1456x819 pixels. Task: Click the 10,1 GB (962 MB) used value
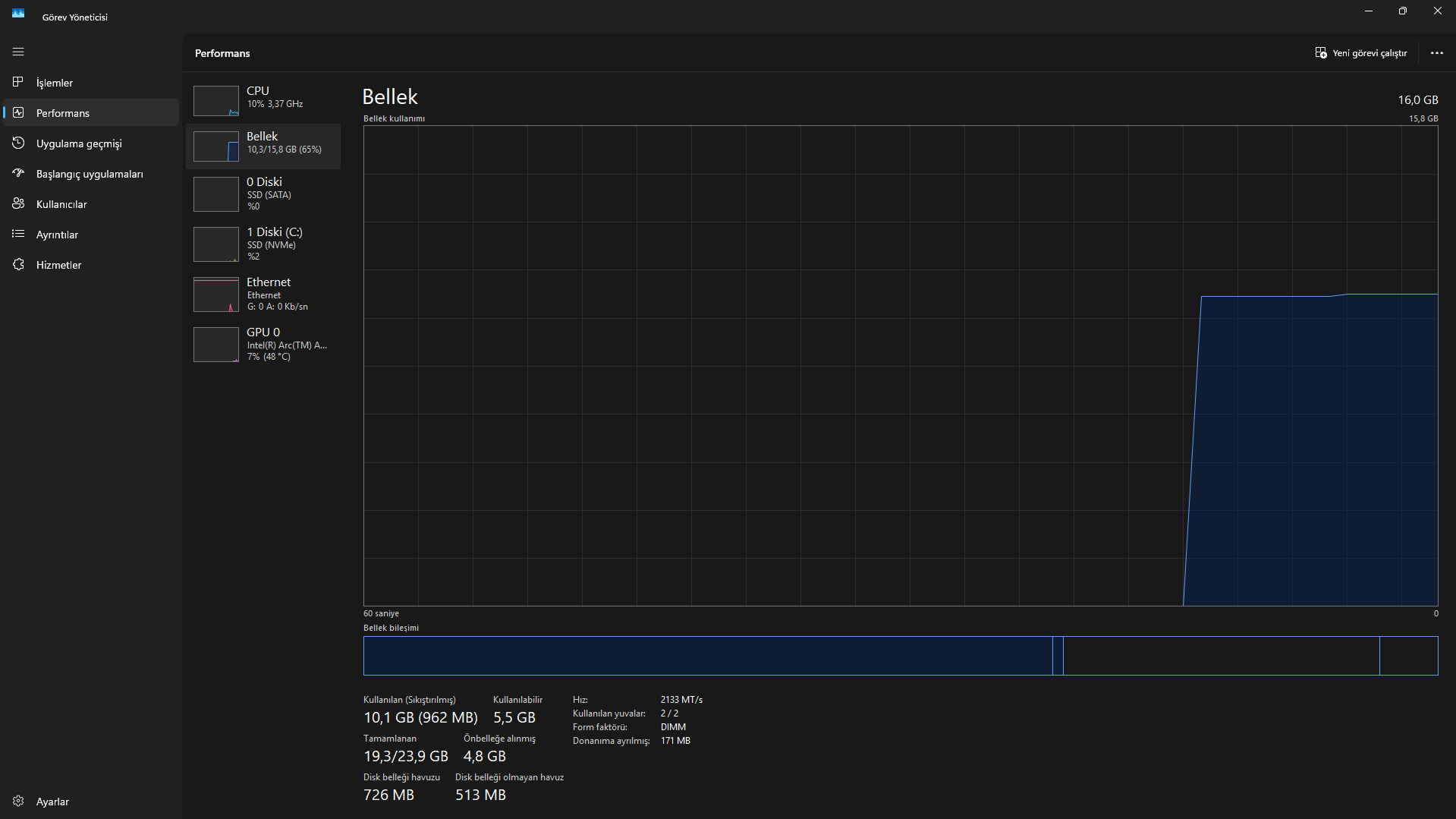[x=420, y=717]
